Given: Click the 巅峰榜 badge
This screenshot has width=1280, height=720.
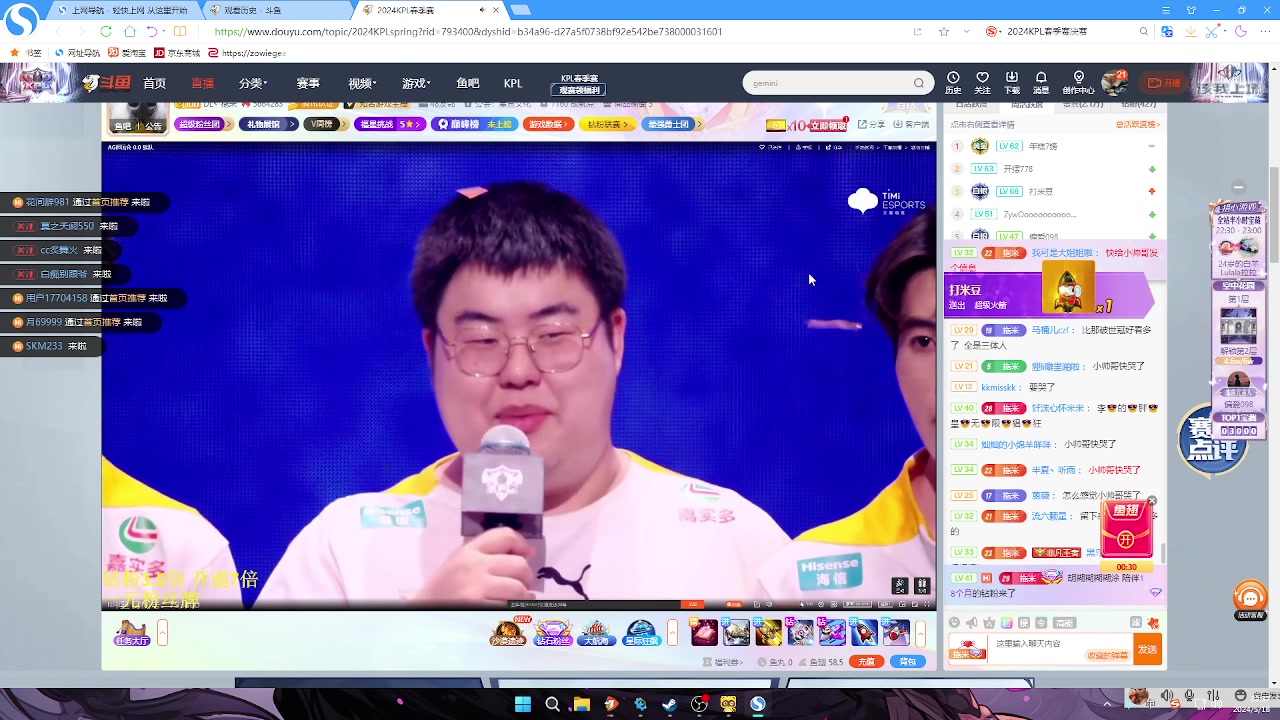Looking at the screenshot, I should (475, 124).
